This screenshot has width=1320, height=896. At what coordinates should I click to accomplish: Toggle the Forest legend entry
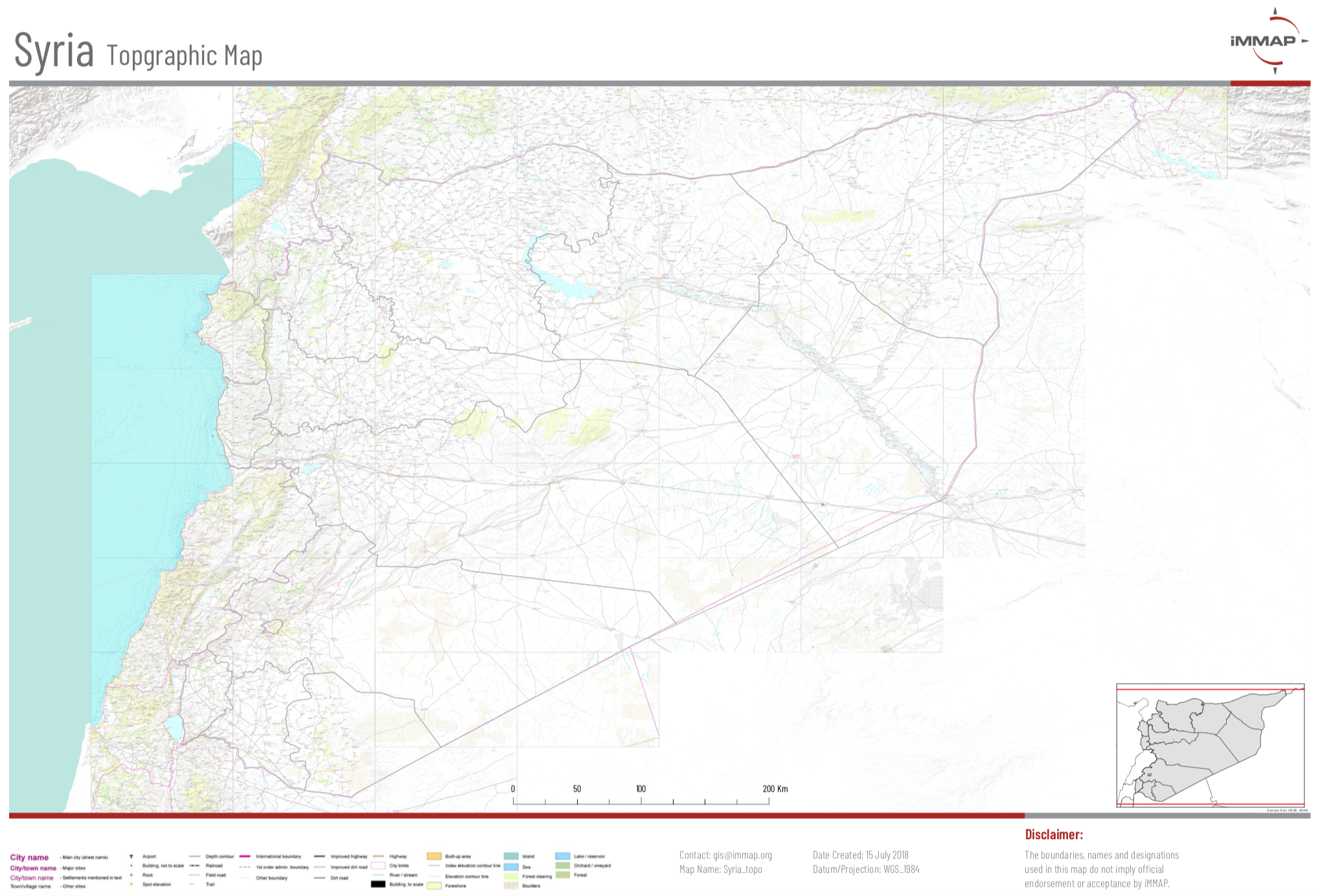click(563, 874)
